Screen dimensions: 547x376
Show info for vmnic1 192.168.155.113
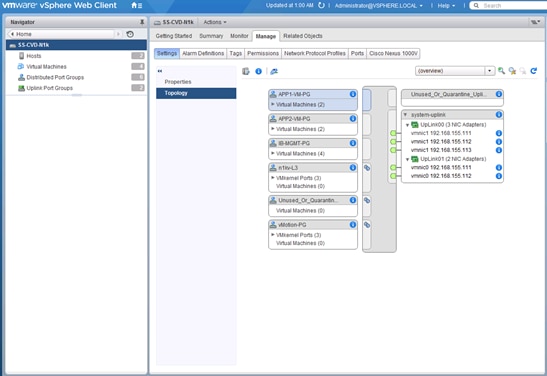click(x=499, y=150)
